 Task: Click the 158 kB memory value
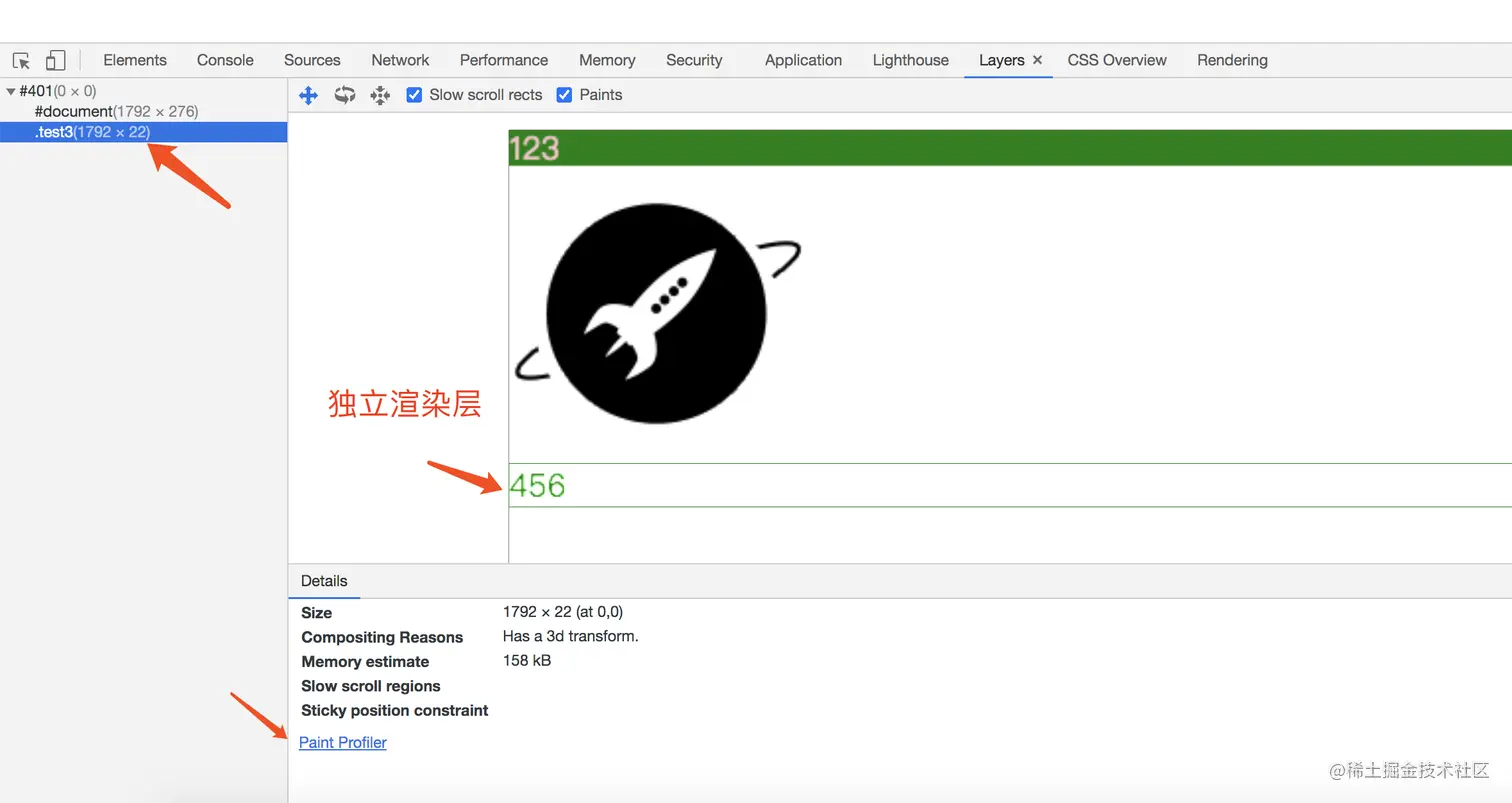coord(527,660)
